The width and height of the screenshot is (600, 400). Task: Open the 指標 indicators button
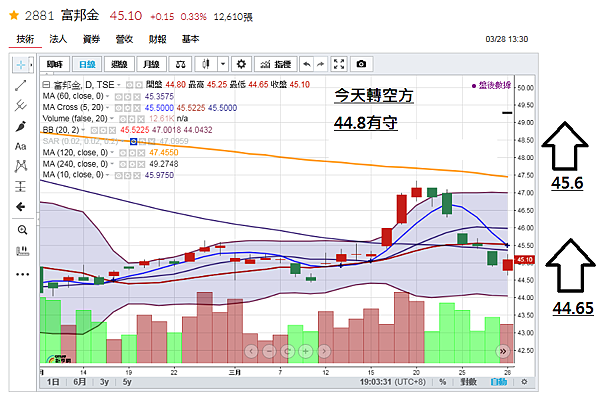(x=276, y=64)
